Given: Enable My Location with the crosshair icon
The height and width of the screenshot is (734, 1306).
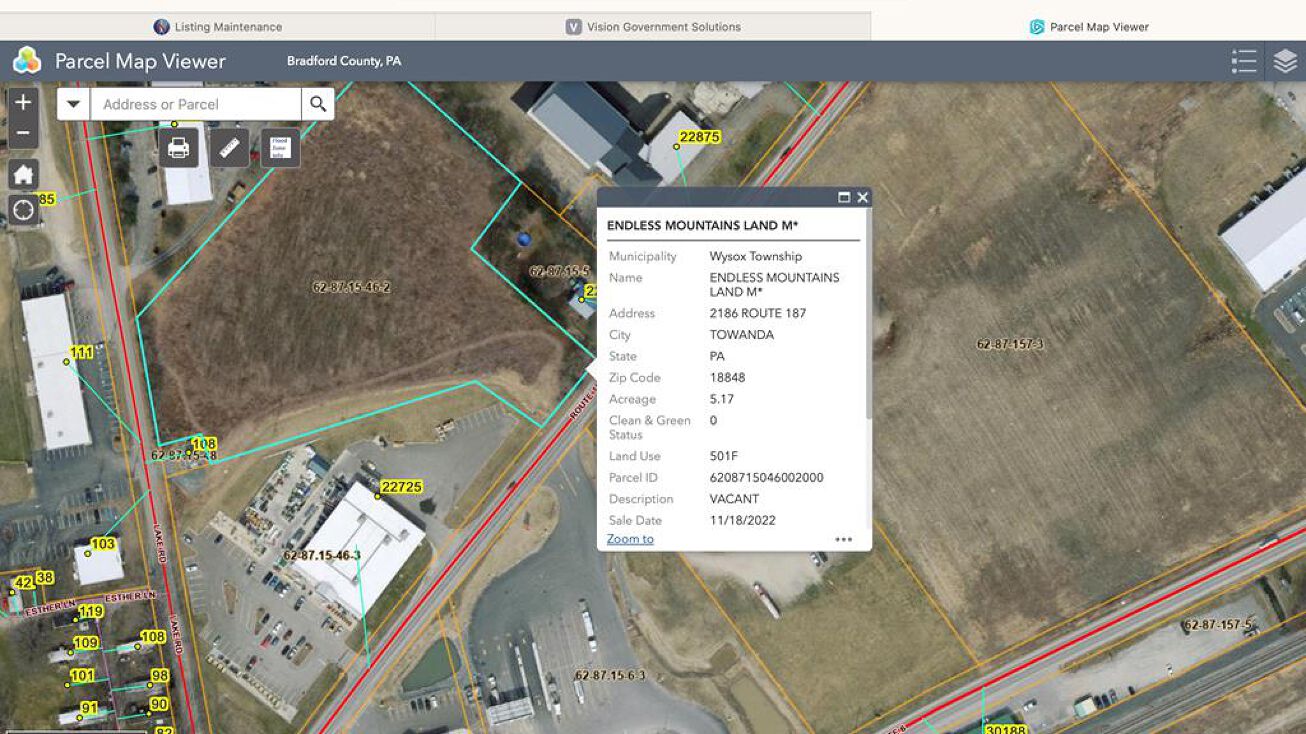Looking at the screenshot, I should point(21,209).
